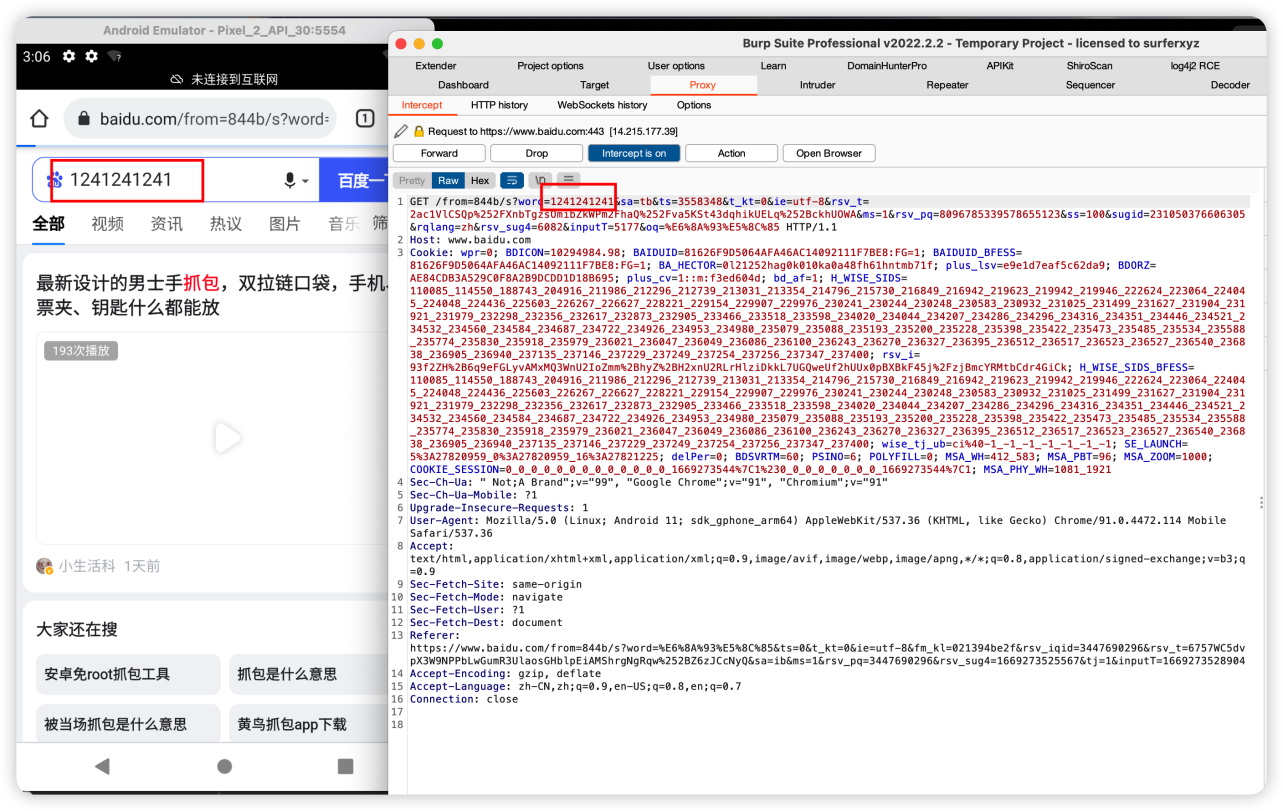Click the Host: www.baidu.com header line

[471, 240]
